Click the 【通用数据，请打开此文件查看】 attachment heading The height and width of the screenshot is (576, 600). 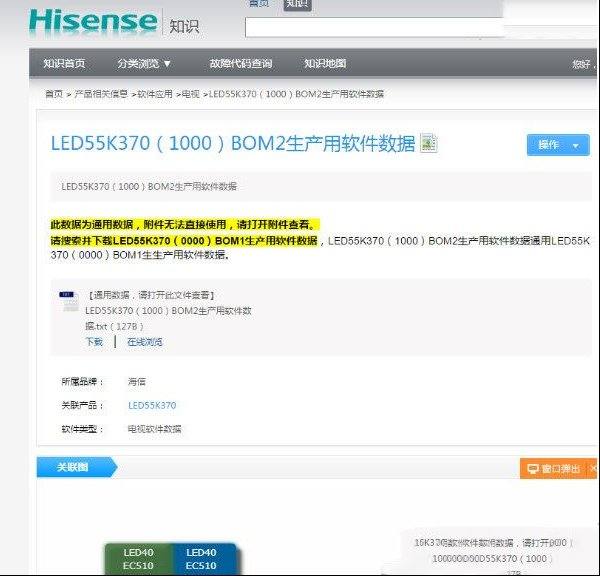pyautogui.click(x=152, y=295)
